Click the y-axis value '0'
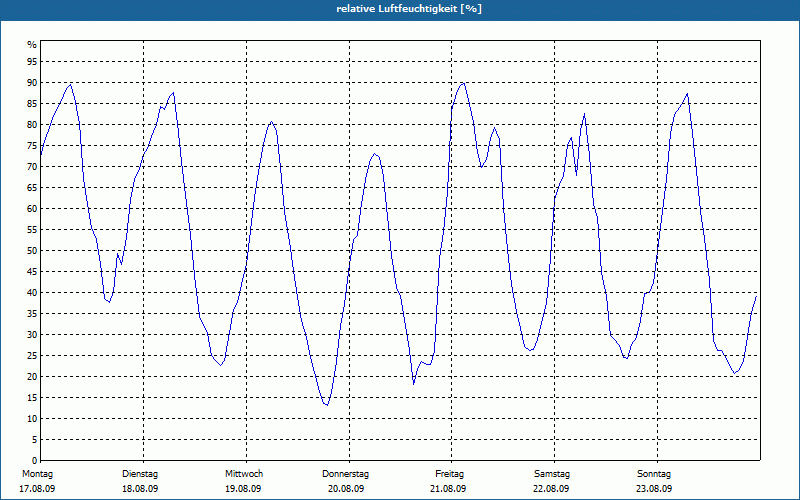Viewport: 800px width, 500px height. (35, 461)
